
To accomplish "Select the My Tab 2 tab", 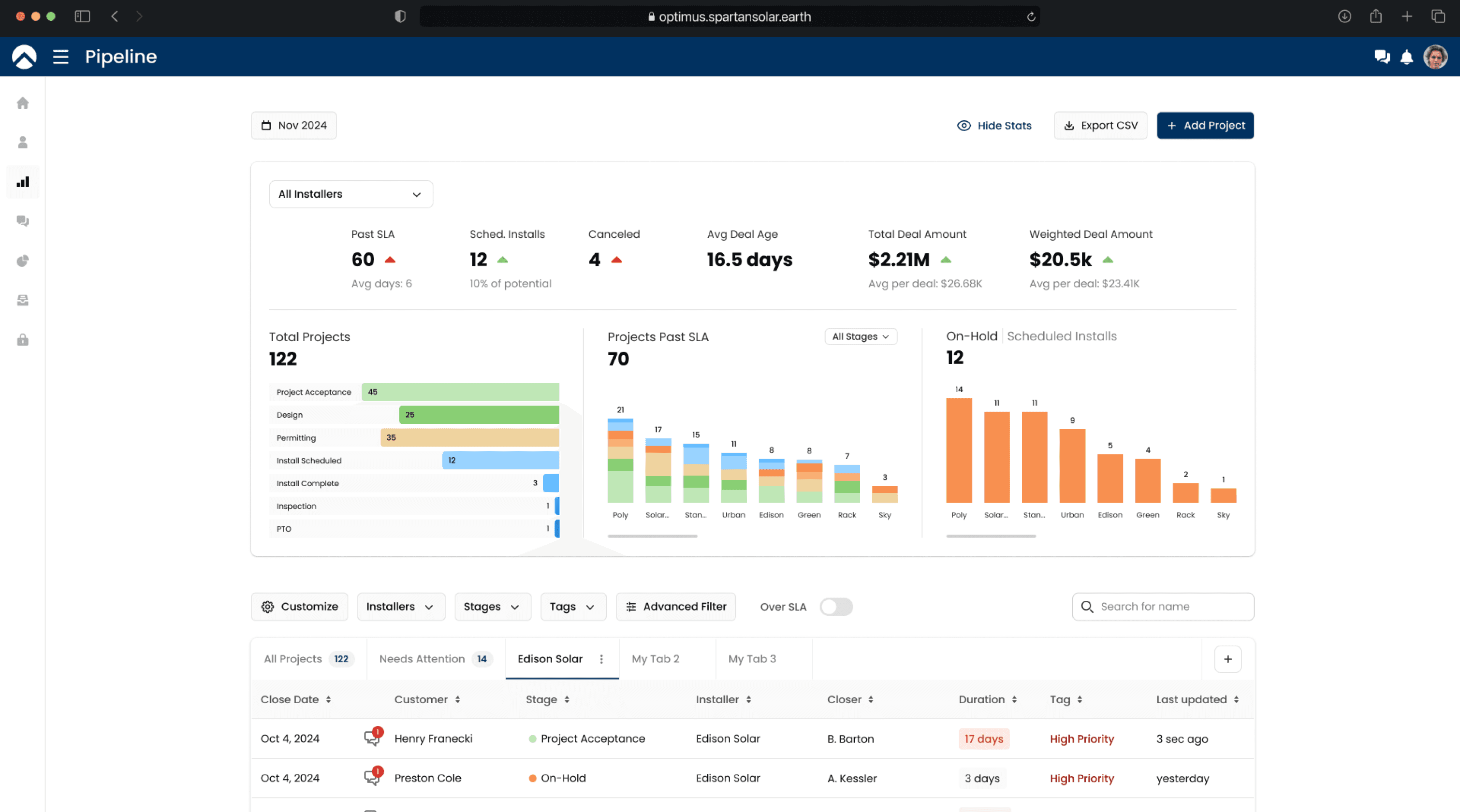I will pyautogui.click(x=656, y=658).
